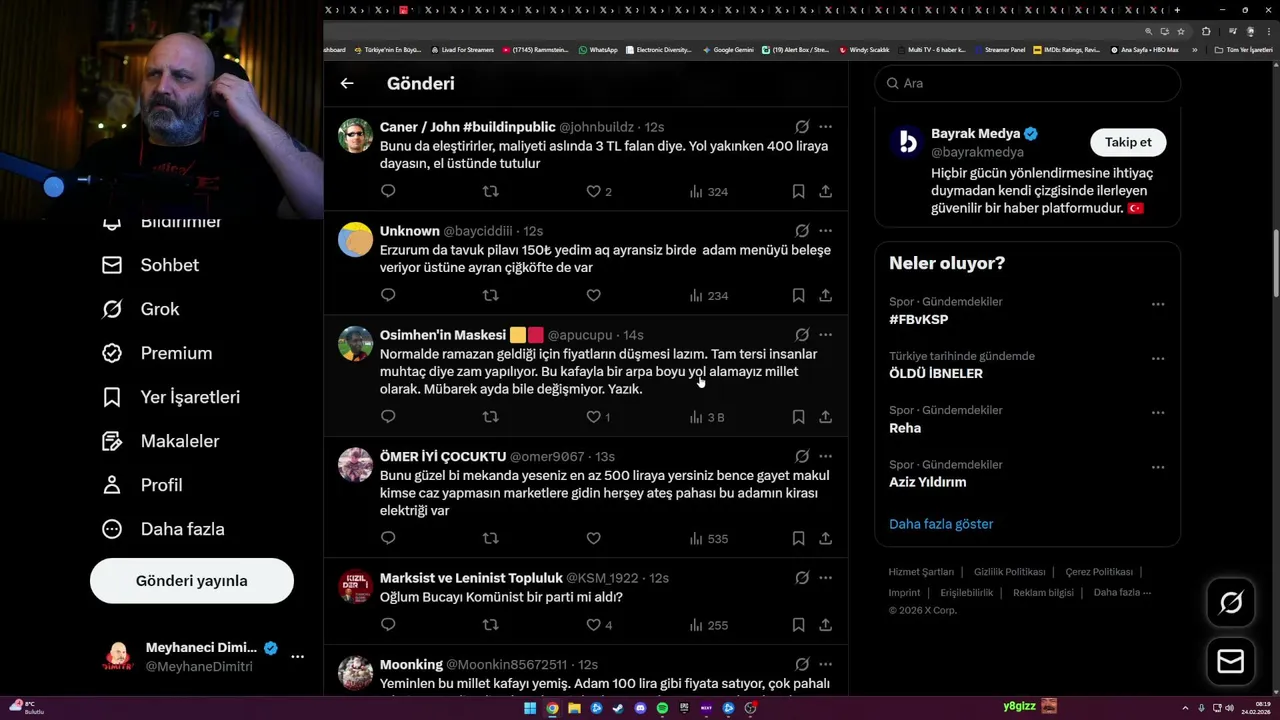The image size is (1280, 720).
Task: Open Grok explain icon on Caner's post
Action: pos(802,127)
